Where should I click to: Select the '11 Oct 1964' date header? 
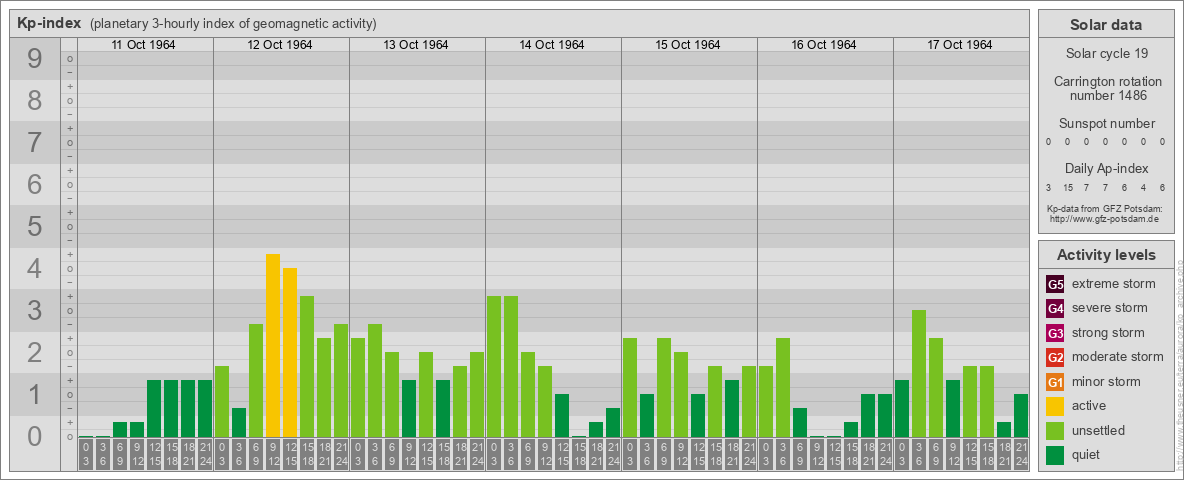pyautogui.click(x=143, y=45)
